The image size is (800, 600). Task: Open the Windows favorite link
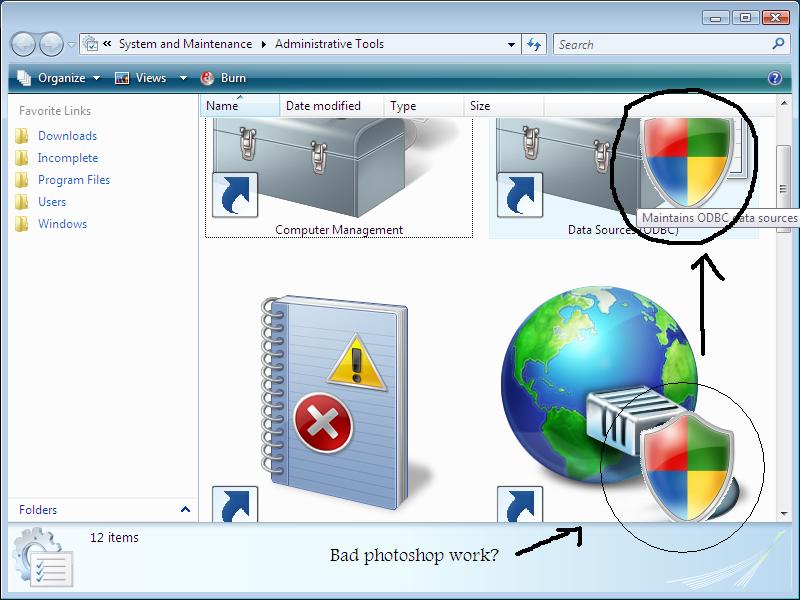point(62,223)
